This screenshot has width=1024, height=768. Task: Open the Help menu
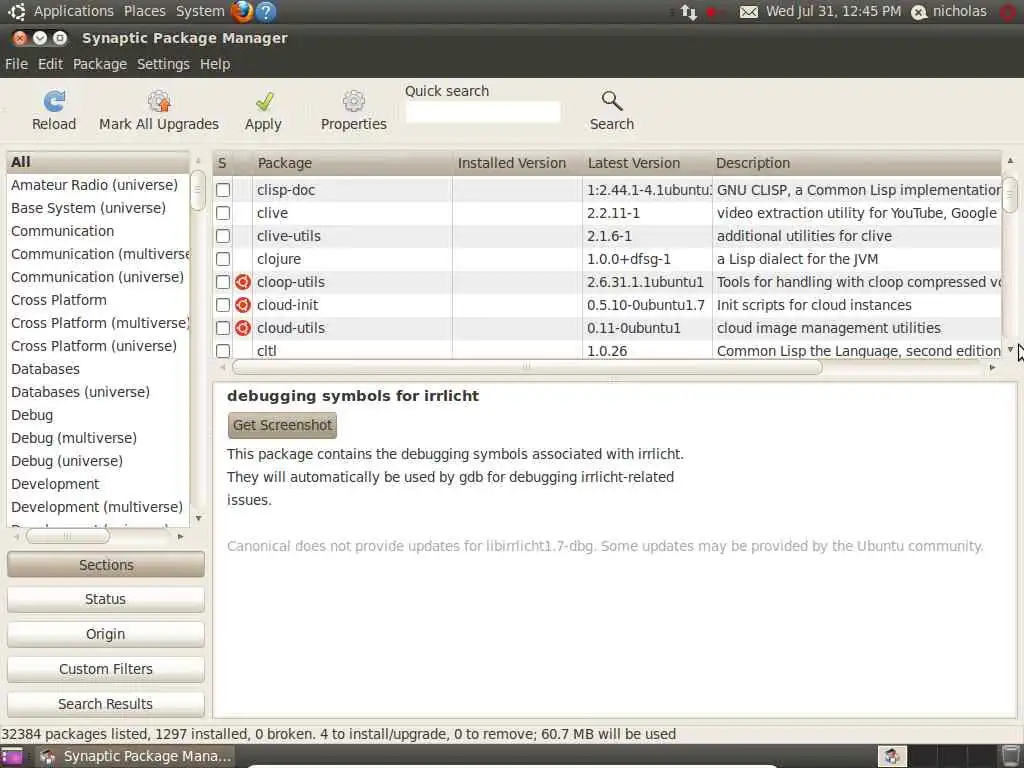[215, 64]
